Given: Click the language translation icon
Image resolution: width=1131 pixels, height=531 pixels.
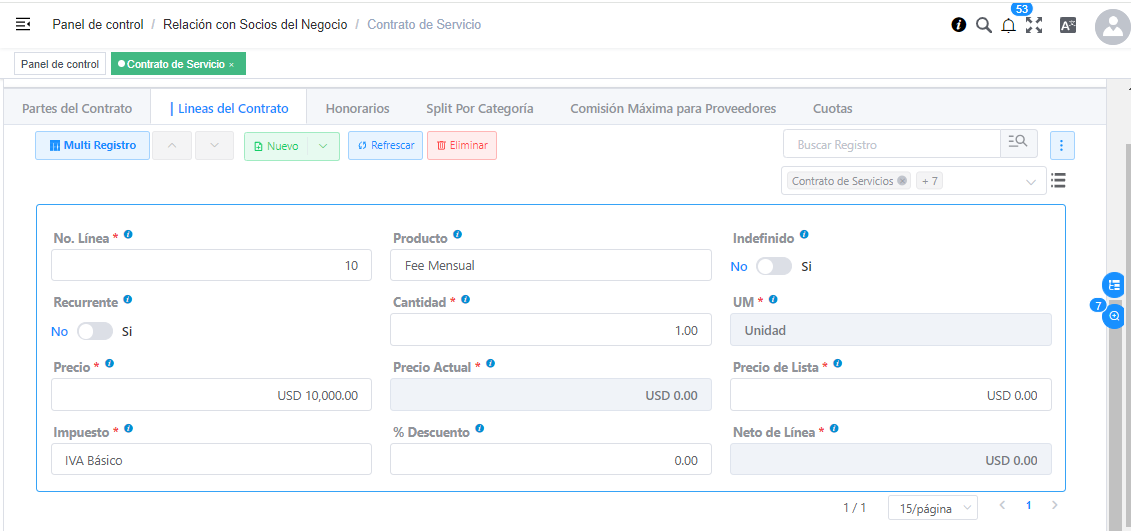Looking at the screenshot, I should click(x=1068, y=25).
